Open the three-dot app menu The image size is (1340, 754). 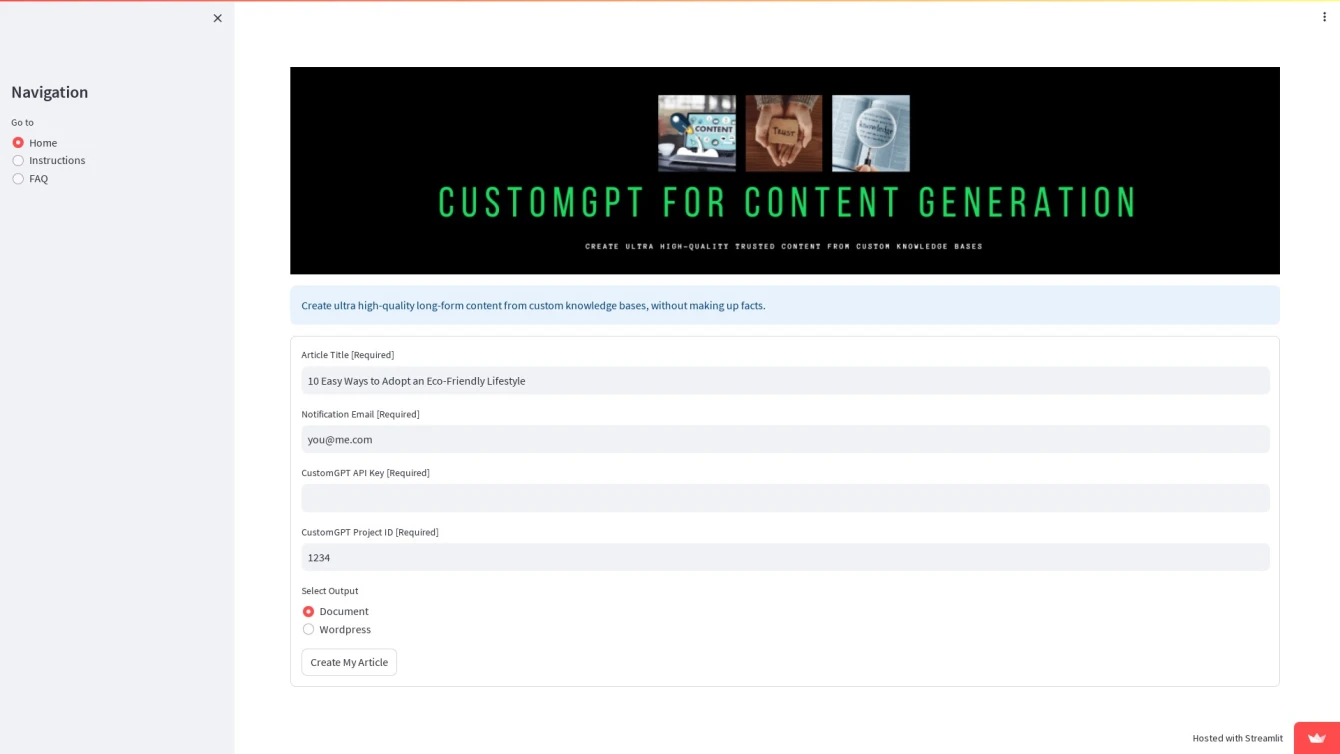(1325, 17)
